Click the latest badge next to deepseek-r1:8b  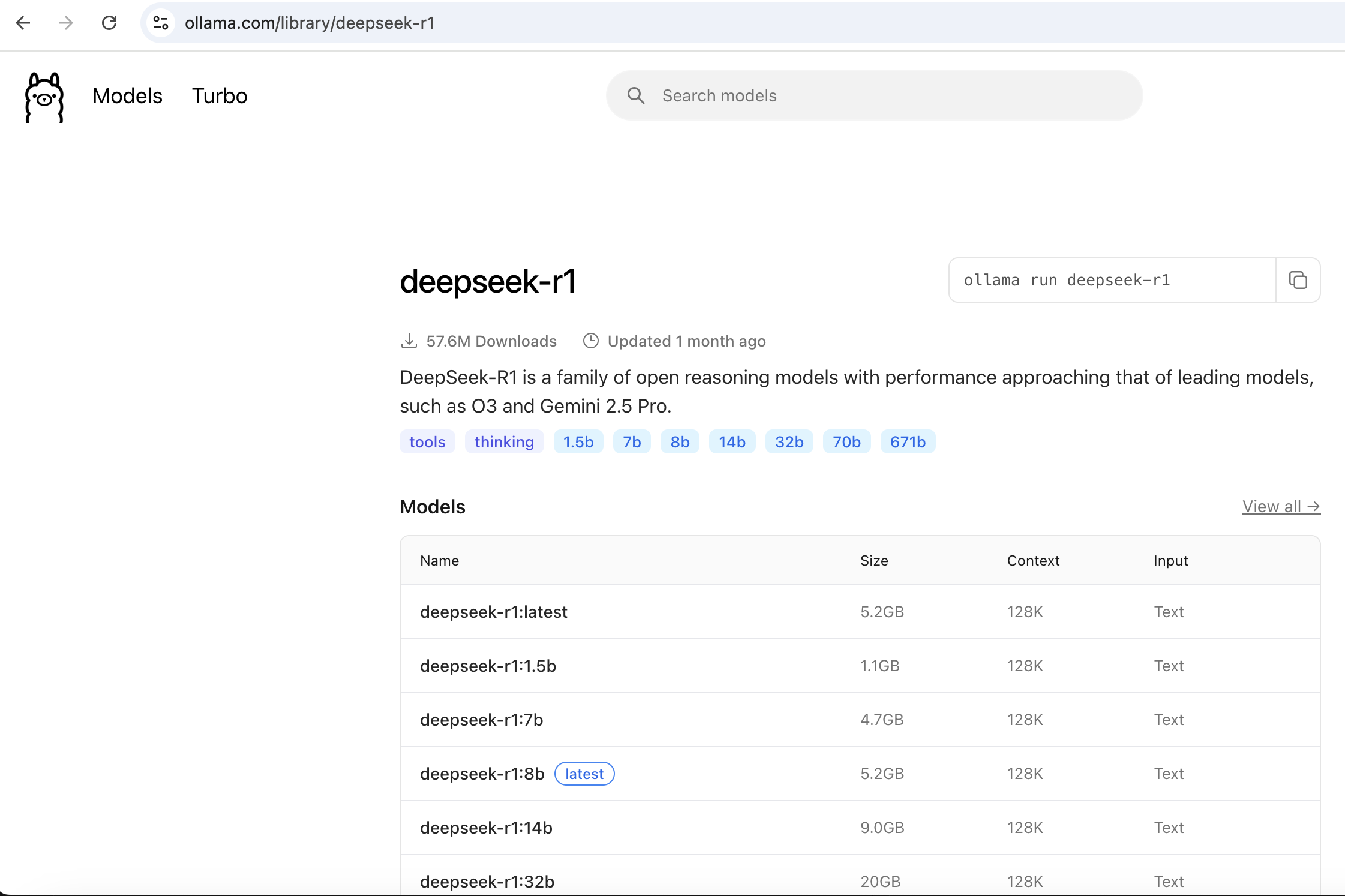584,774
